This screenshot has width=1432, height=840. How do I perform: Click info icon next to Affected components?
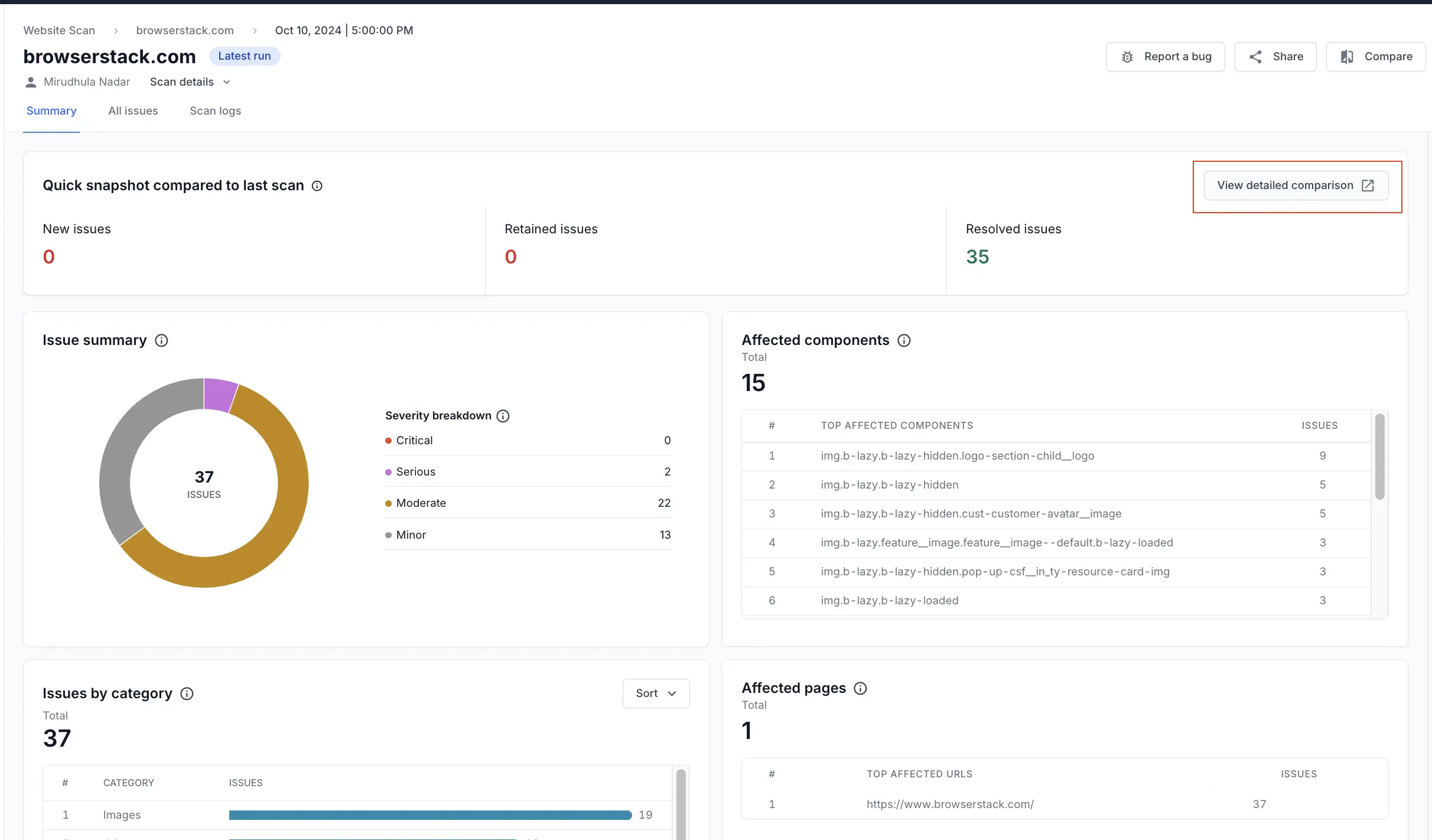(x=904, y=341)
